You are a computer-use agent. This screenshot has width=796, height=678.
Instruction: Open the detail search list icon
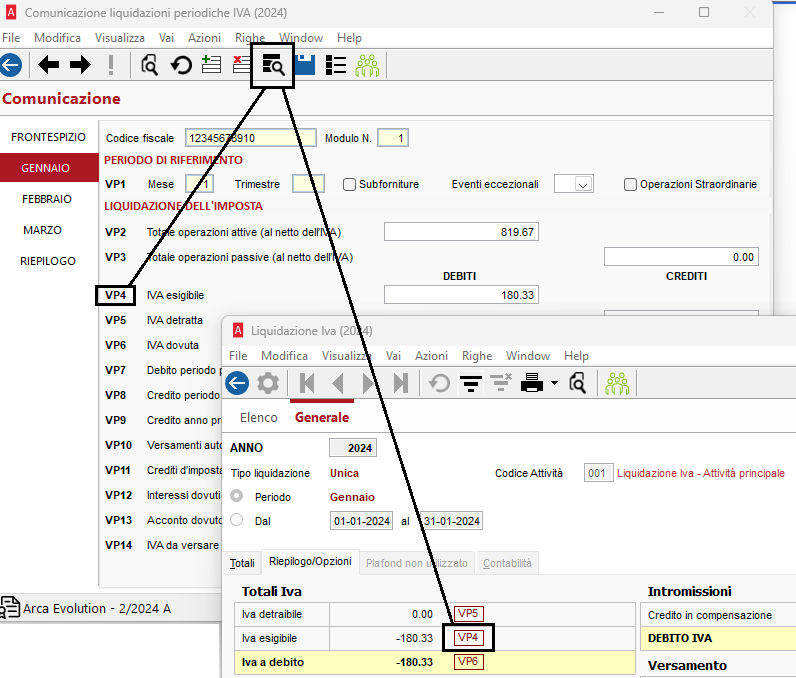click(273, 65)
